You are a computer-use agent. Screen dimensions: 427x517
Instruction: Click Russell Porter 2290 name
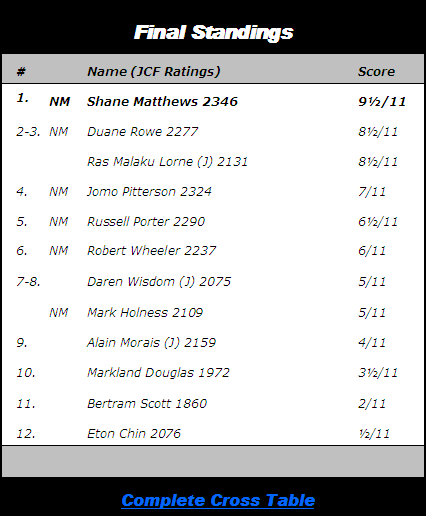pos(146,222)
